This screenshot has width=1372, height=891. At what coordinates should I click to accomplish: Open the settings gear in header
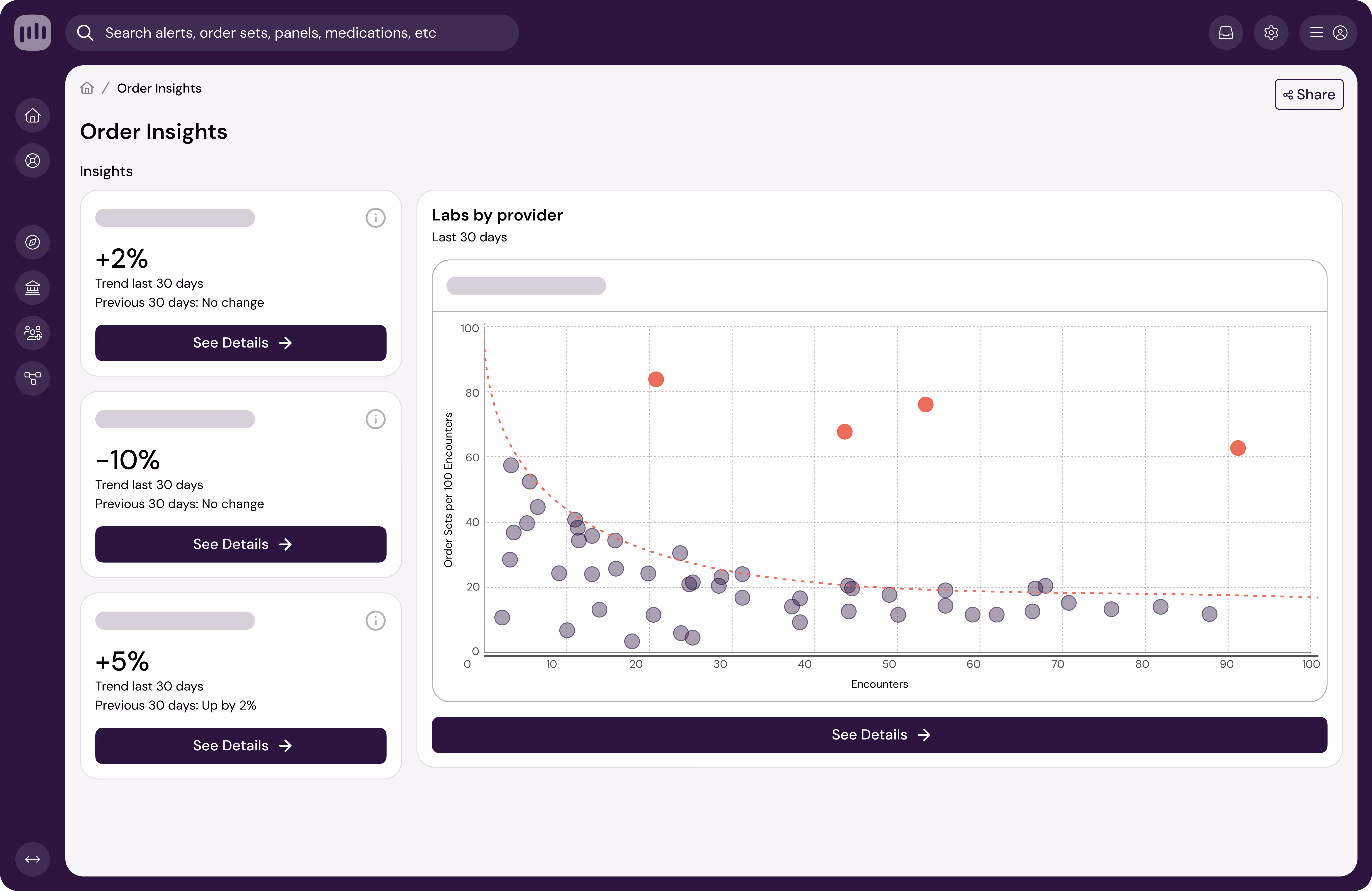pos(1271,33)
